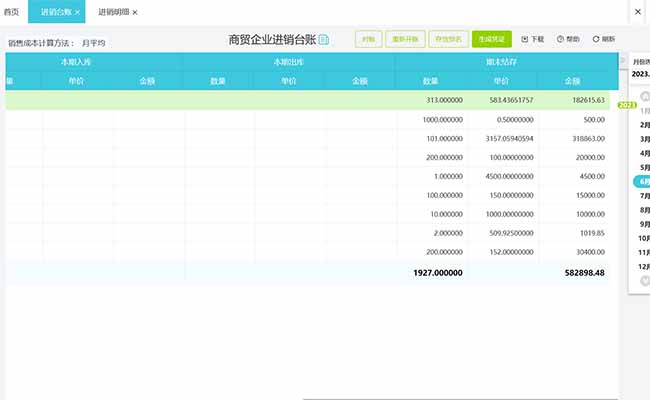Select month 10月 in the side list
This screenshot has width=650, height=400.
point(644,238)
